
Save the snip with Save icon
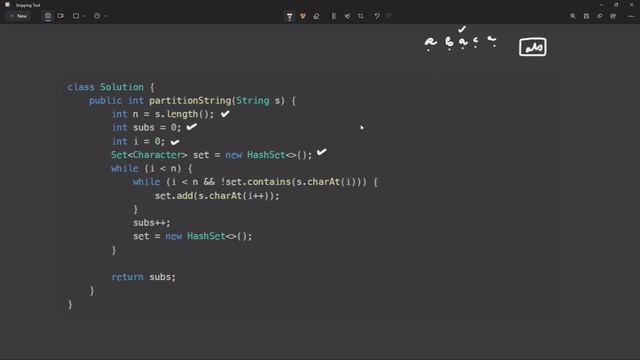586,16
